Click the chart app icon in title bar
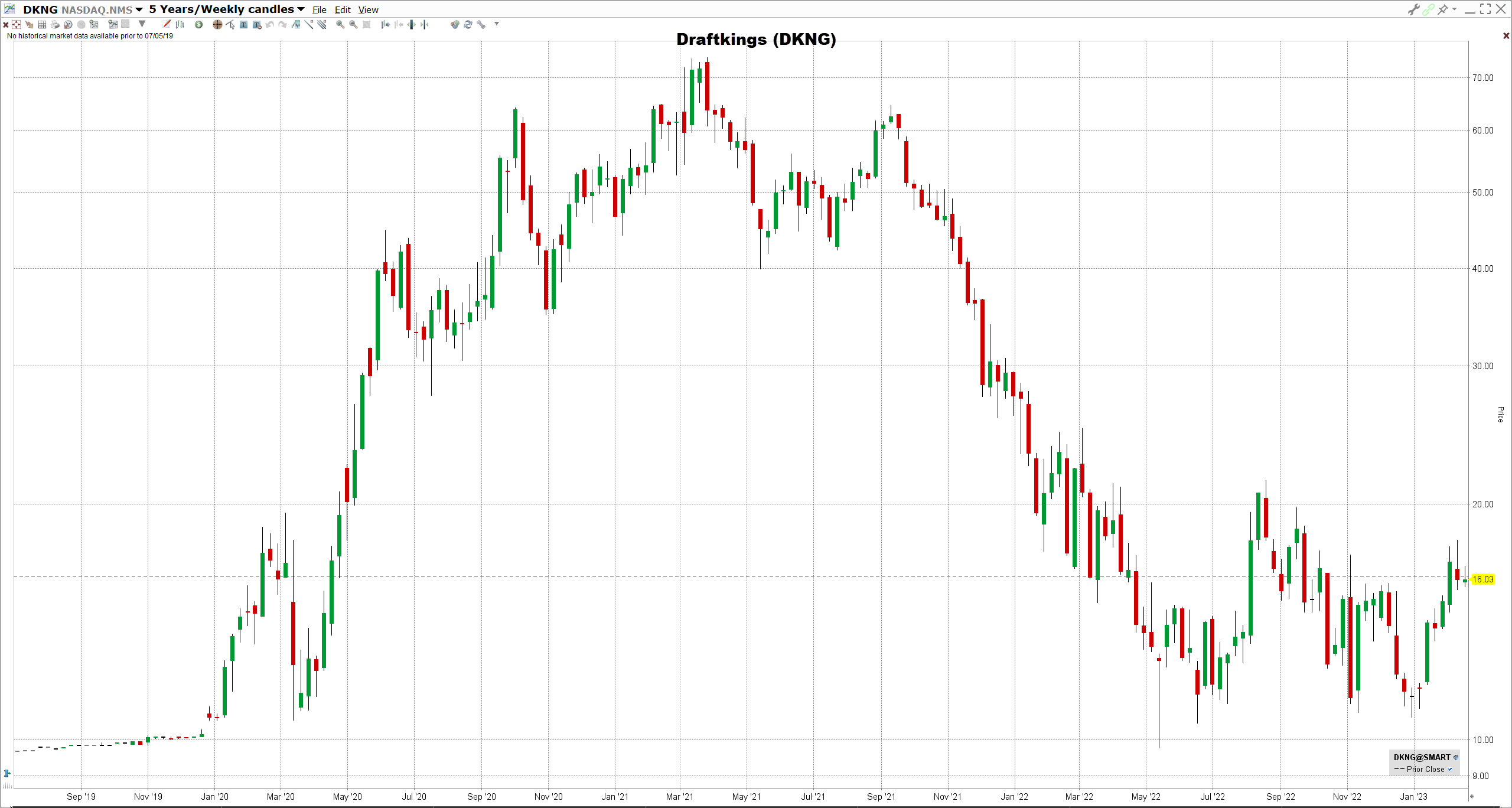Viewport: 1512px width, 808px height. click(x=9, y=9)
